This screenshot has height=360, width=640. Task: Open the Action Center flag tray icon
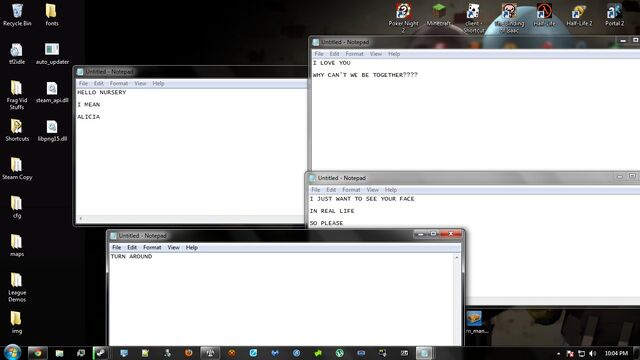570,353
